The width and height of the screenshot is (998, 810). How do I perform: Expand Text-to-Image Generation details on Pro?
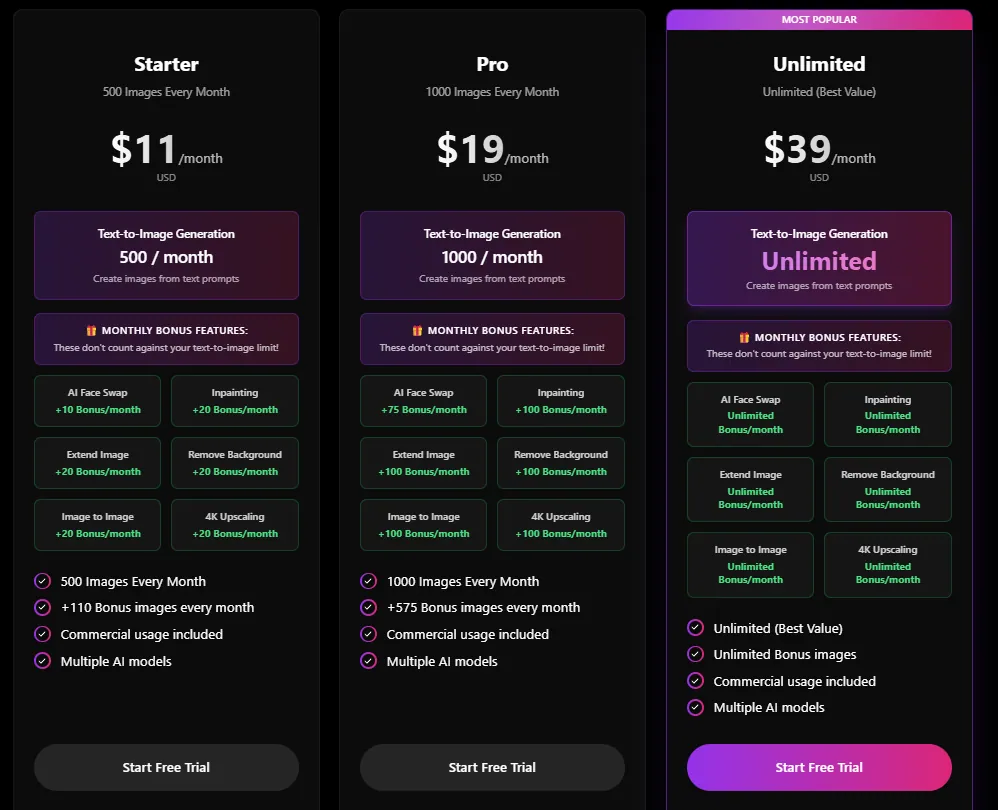[x=492, y=256]
